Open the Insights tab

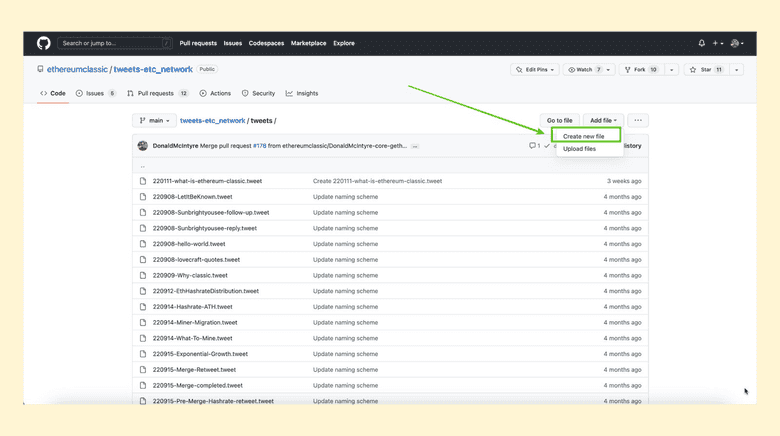coord(302,93)
